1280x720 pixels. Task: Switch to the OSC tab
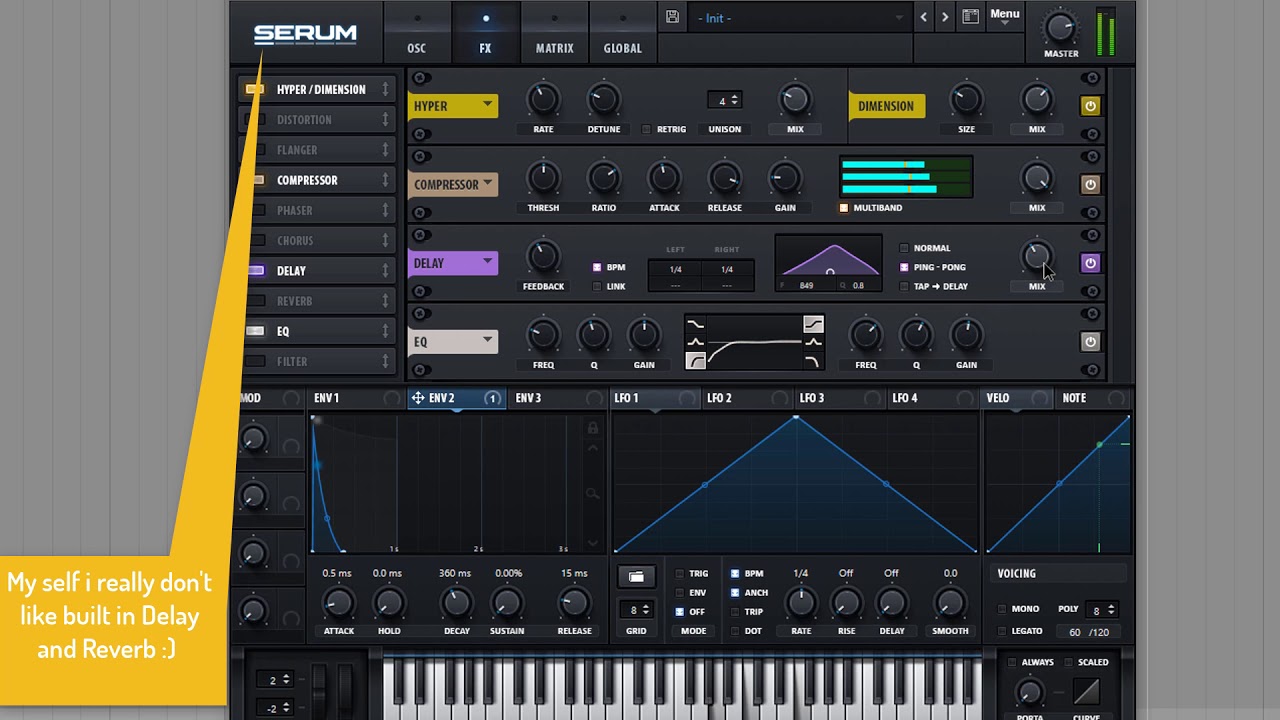click(x=416, y=33)
